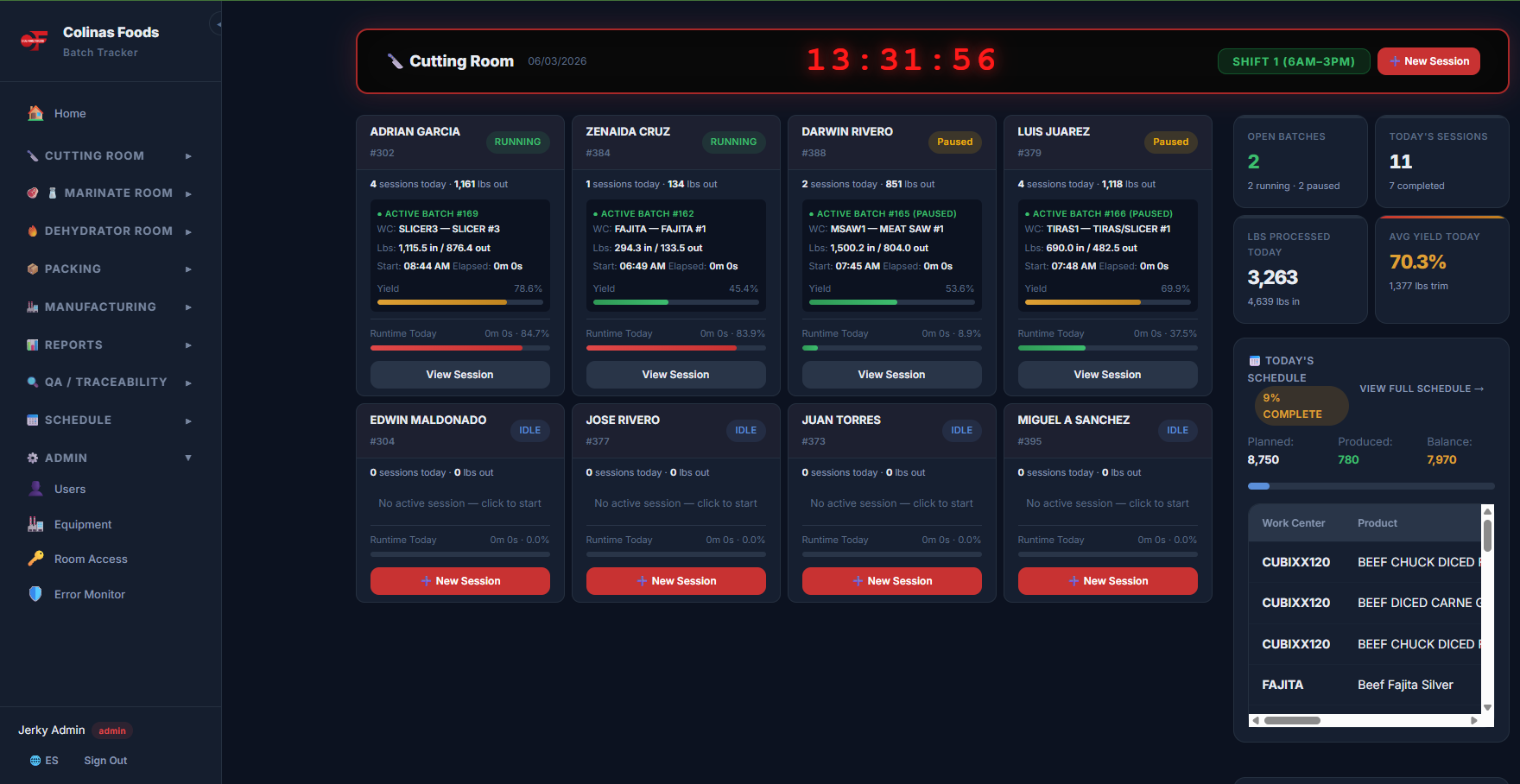
Task: Expand the Reports menu arrow
Action: point(188,345)
